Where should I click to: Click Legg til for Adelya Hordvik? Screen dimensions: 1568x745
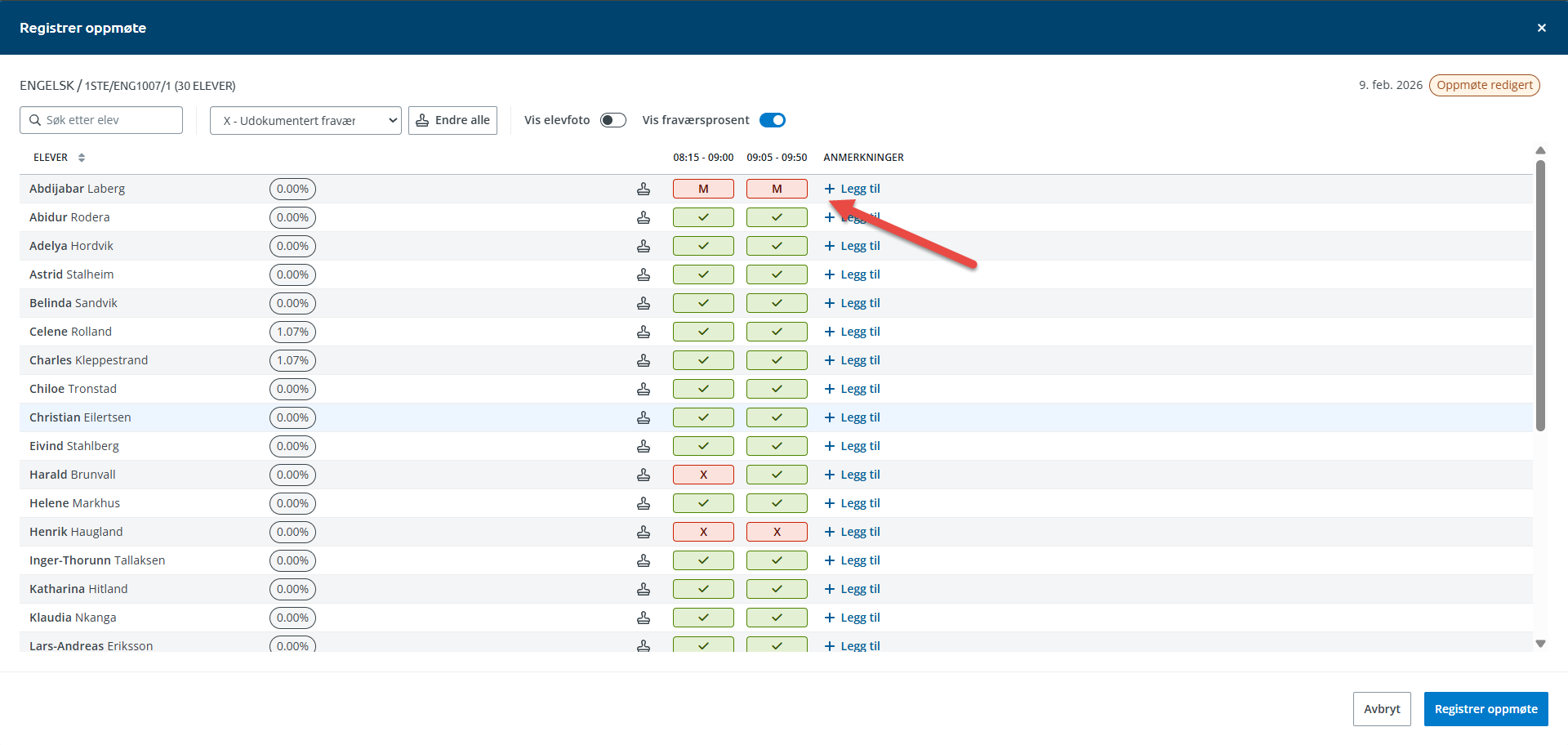(853, 246)
